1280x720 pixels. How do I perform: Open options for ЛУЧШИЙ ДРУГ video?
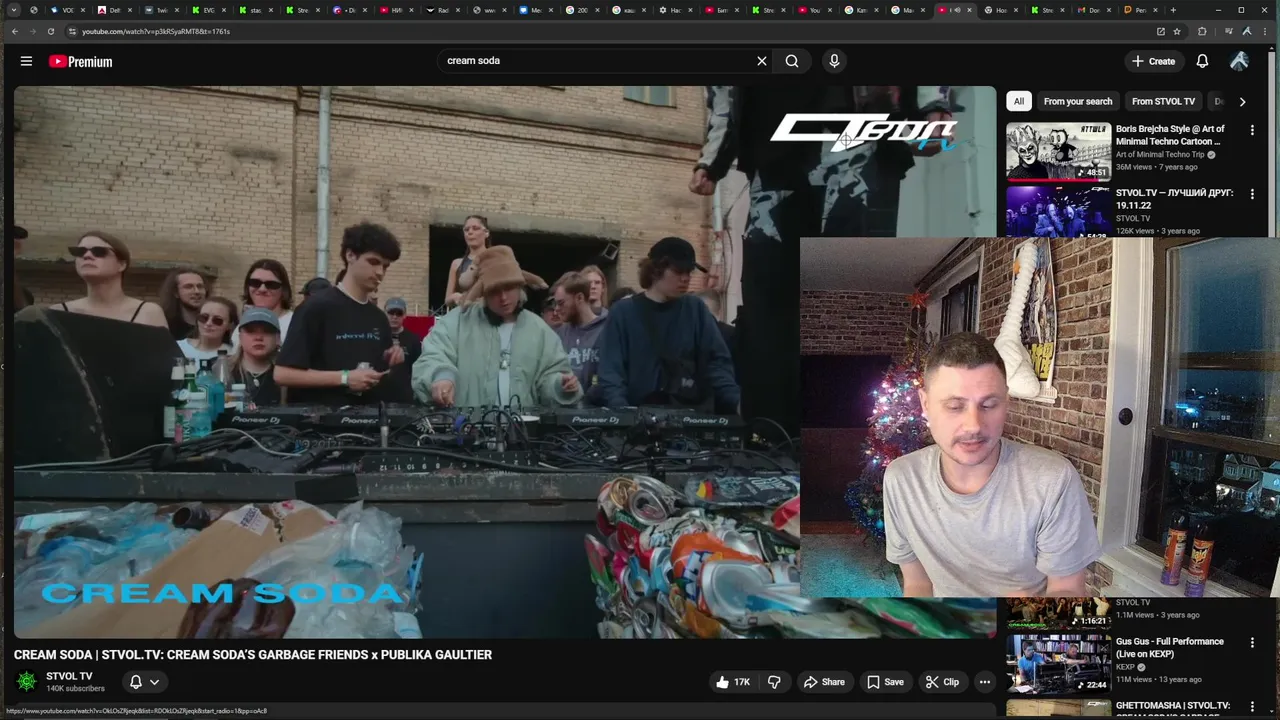(1252, 194)
